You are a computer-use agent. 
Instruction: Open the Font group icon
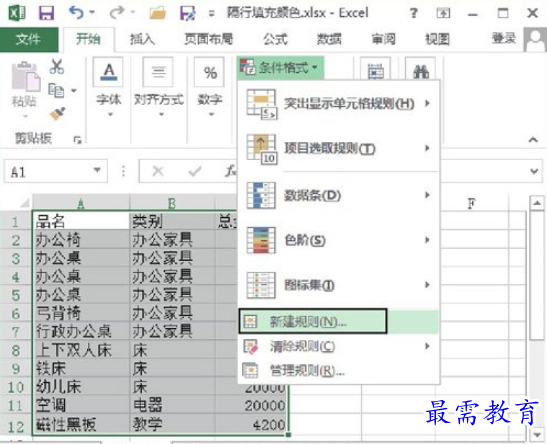coord(108,72)
